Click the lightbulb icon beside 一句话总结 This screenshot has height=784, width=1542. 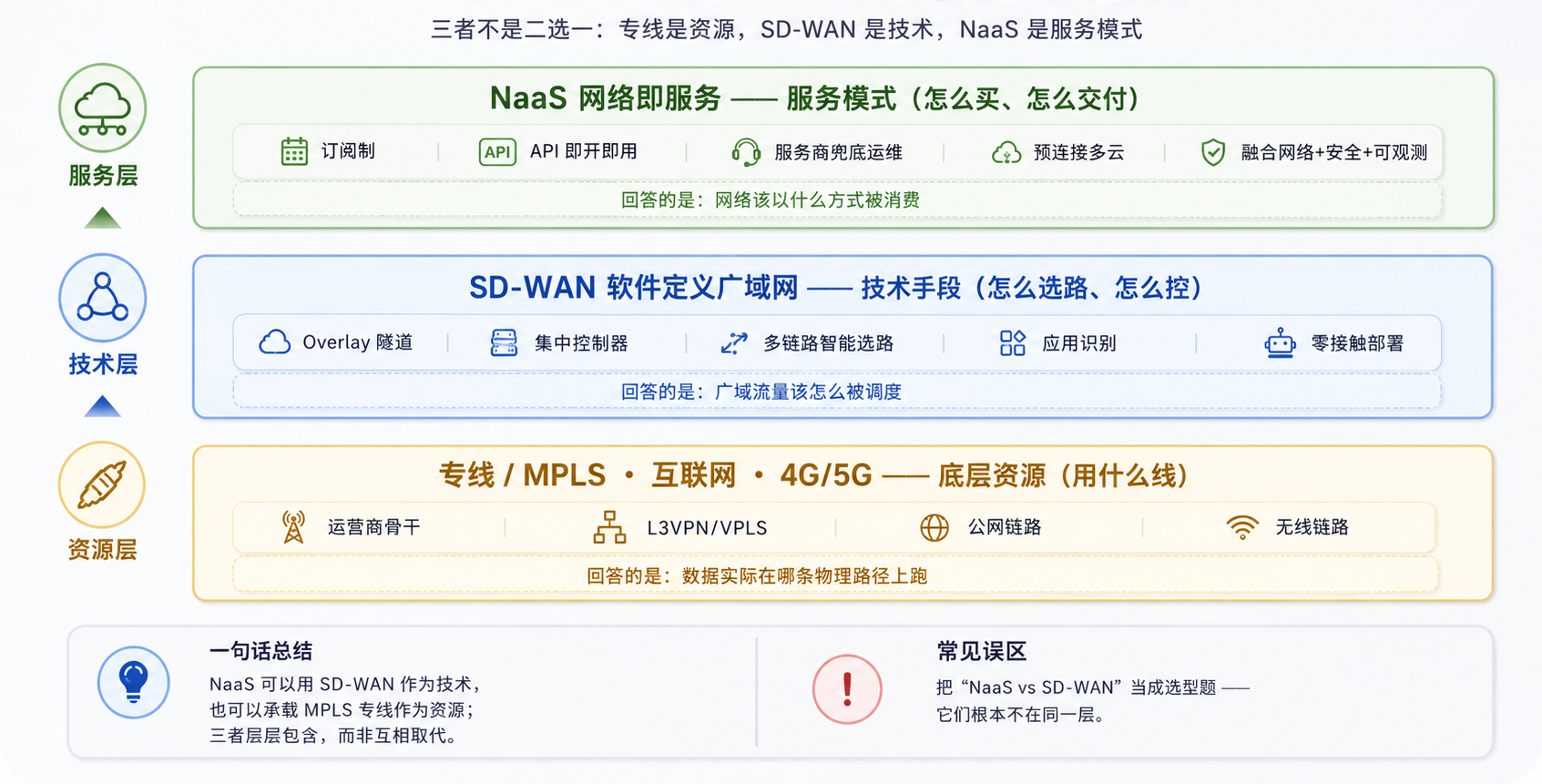[134, 682]
